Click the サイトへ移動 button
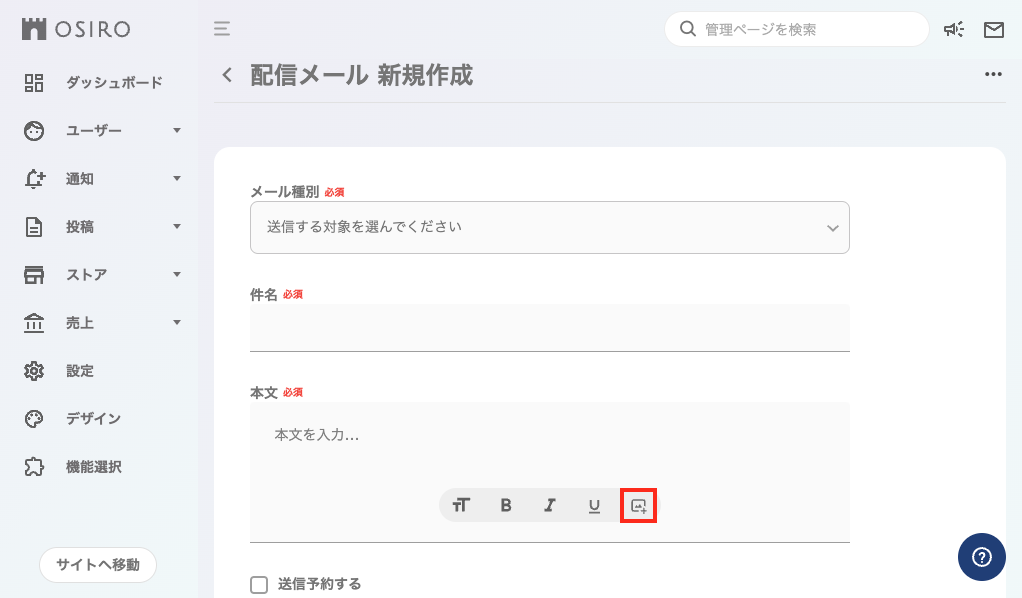 pos(97,565)
